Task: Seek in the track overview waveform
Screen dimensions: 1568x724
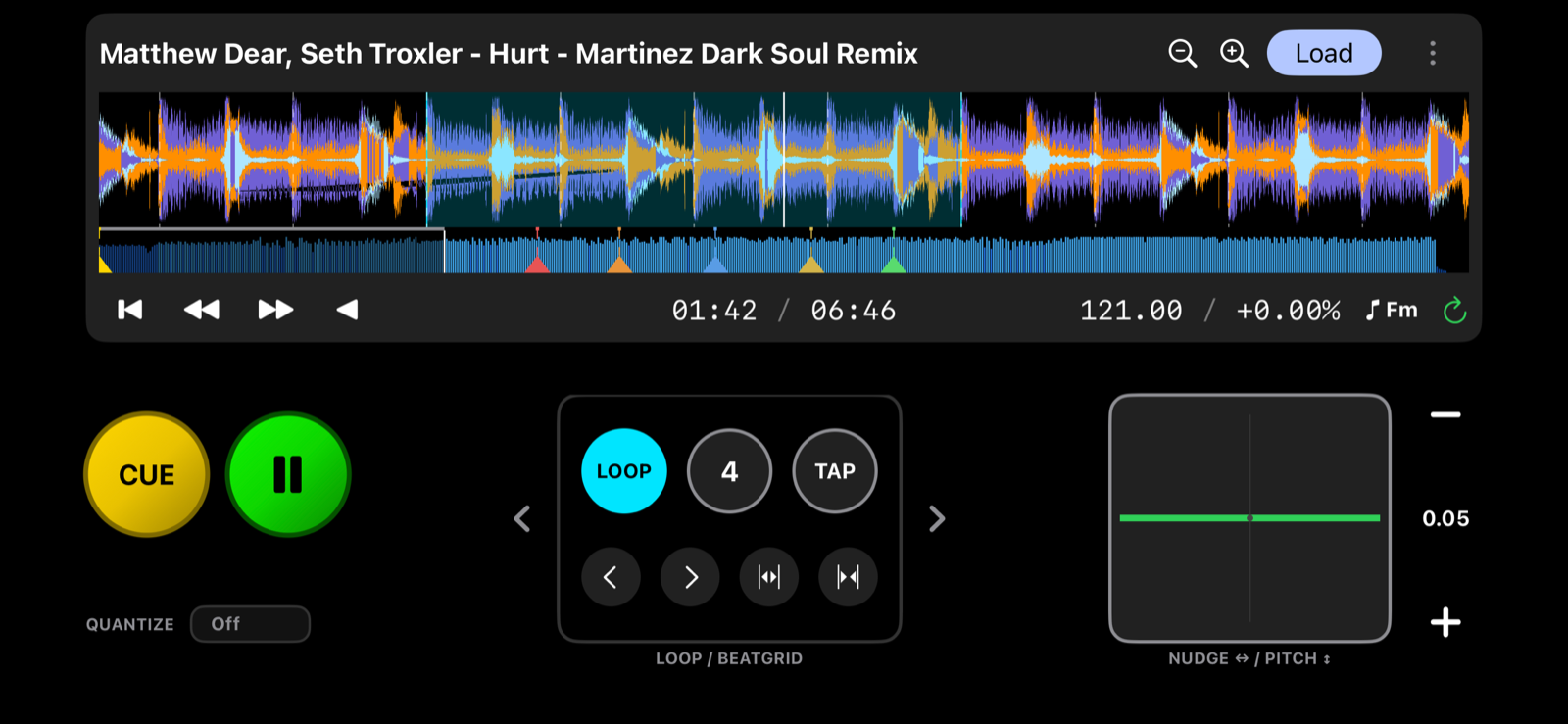Action: pyautogui.click(x=784, y=251)
